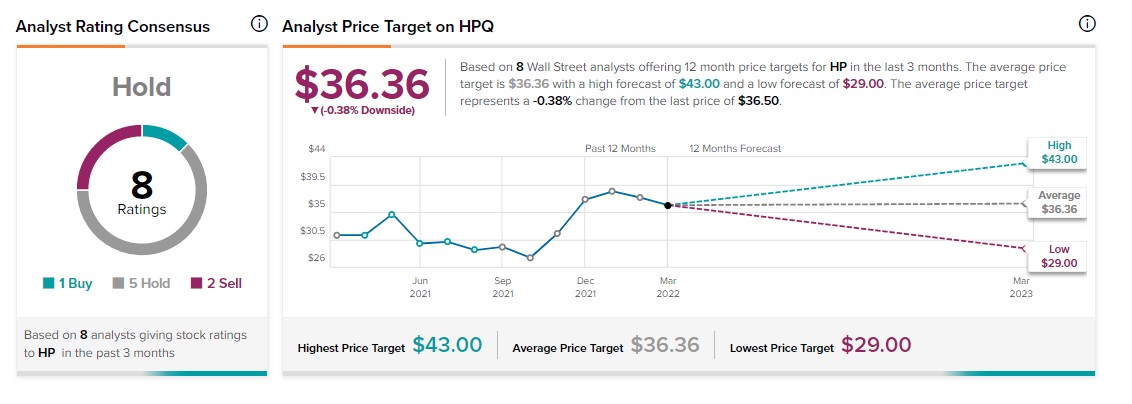The image size is (1132, 404).
Task: Select the High $43.00 forecast label
Action: click(x=1059, y=153)
